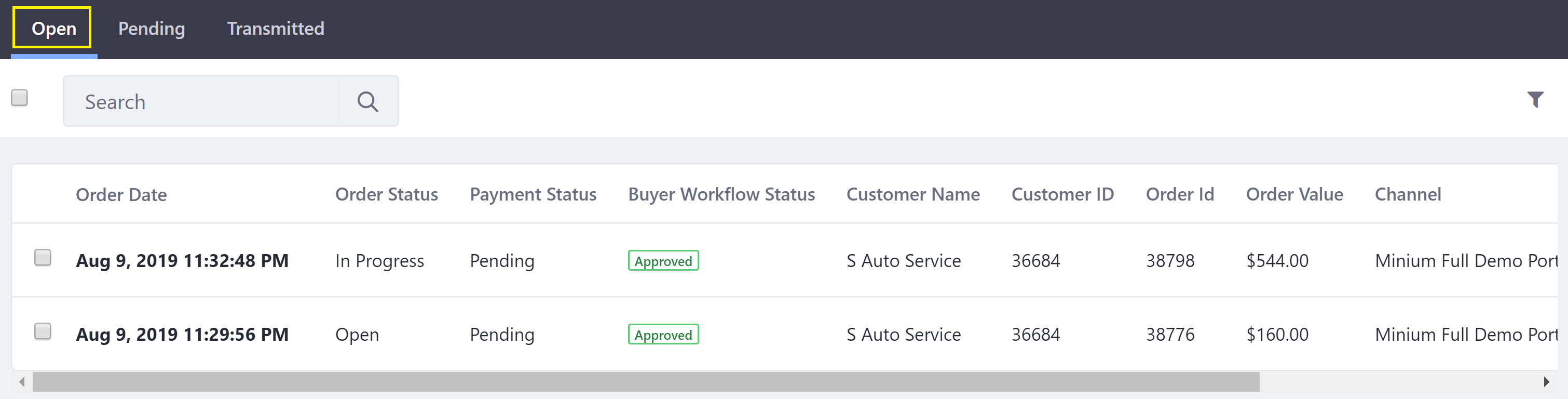Switch to the Open tab
1568x399 pixels.
54,28
